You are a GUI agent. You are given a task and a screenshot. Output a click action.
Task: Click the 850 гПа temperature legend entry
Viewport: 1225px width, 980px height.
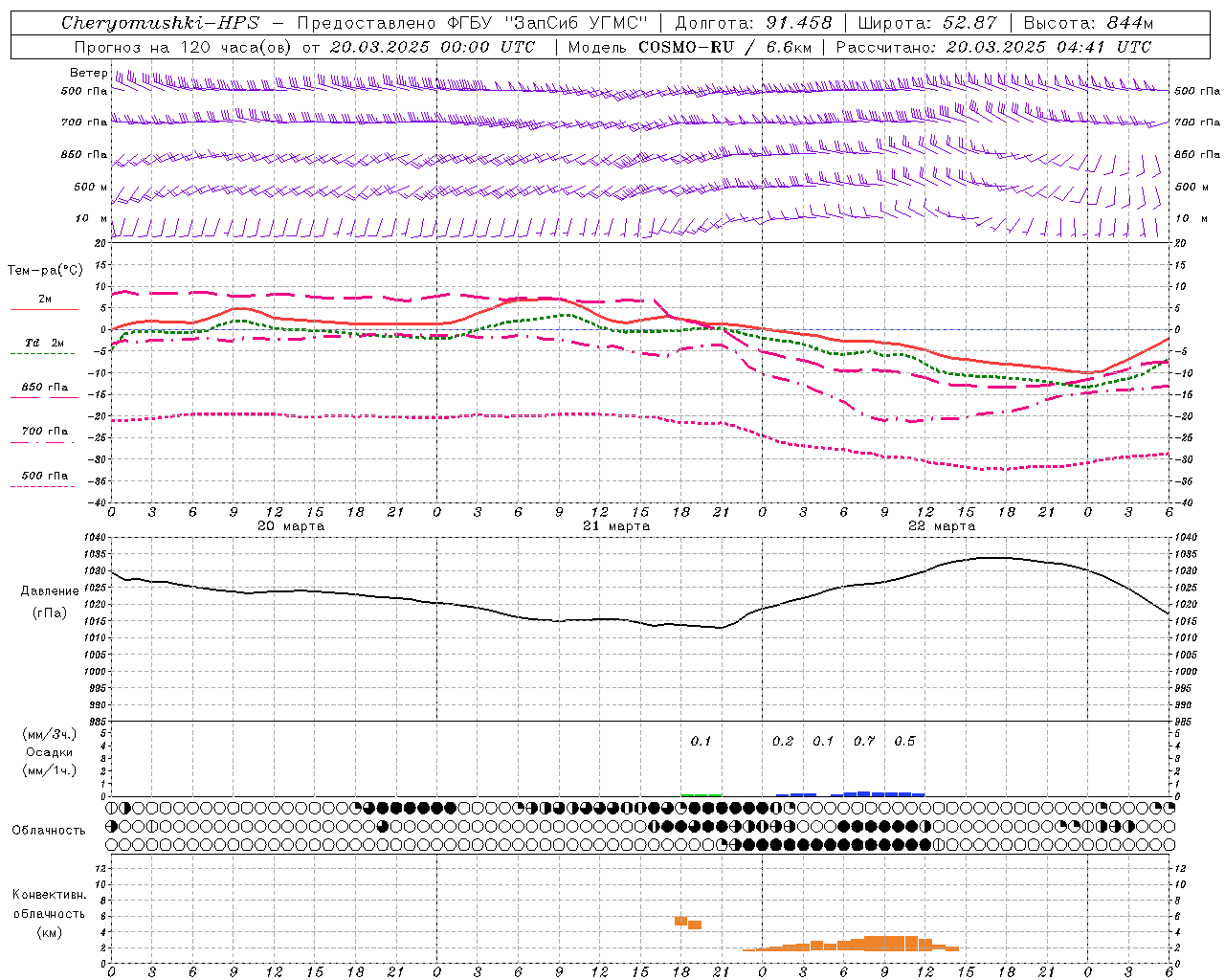pyautogui.click(x=45, y=388)
